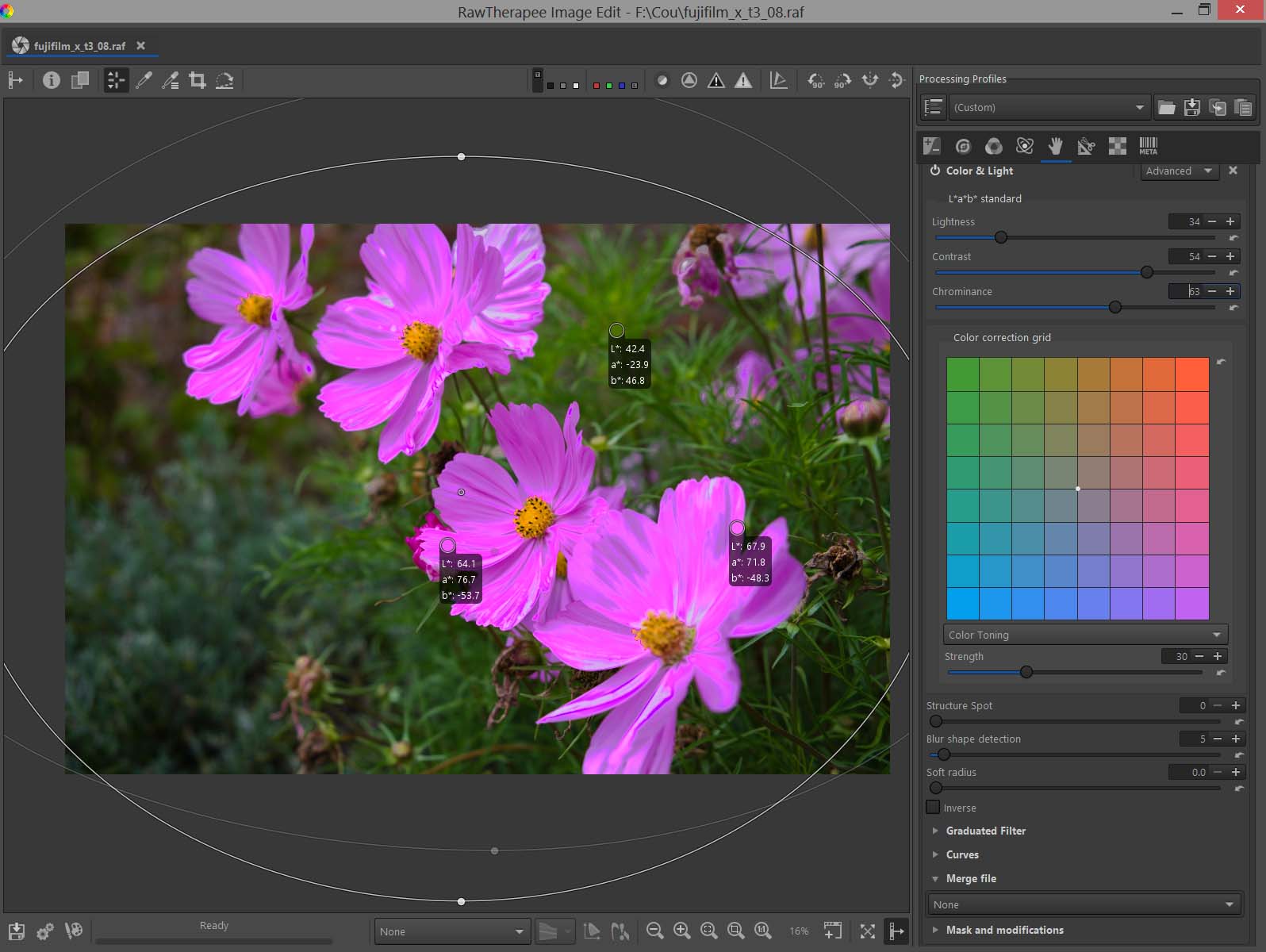Select the Crop tool in toolbar
This screenshot has height=952, width=1266.
(x=198, y=80)
